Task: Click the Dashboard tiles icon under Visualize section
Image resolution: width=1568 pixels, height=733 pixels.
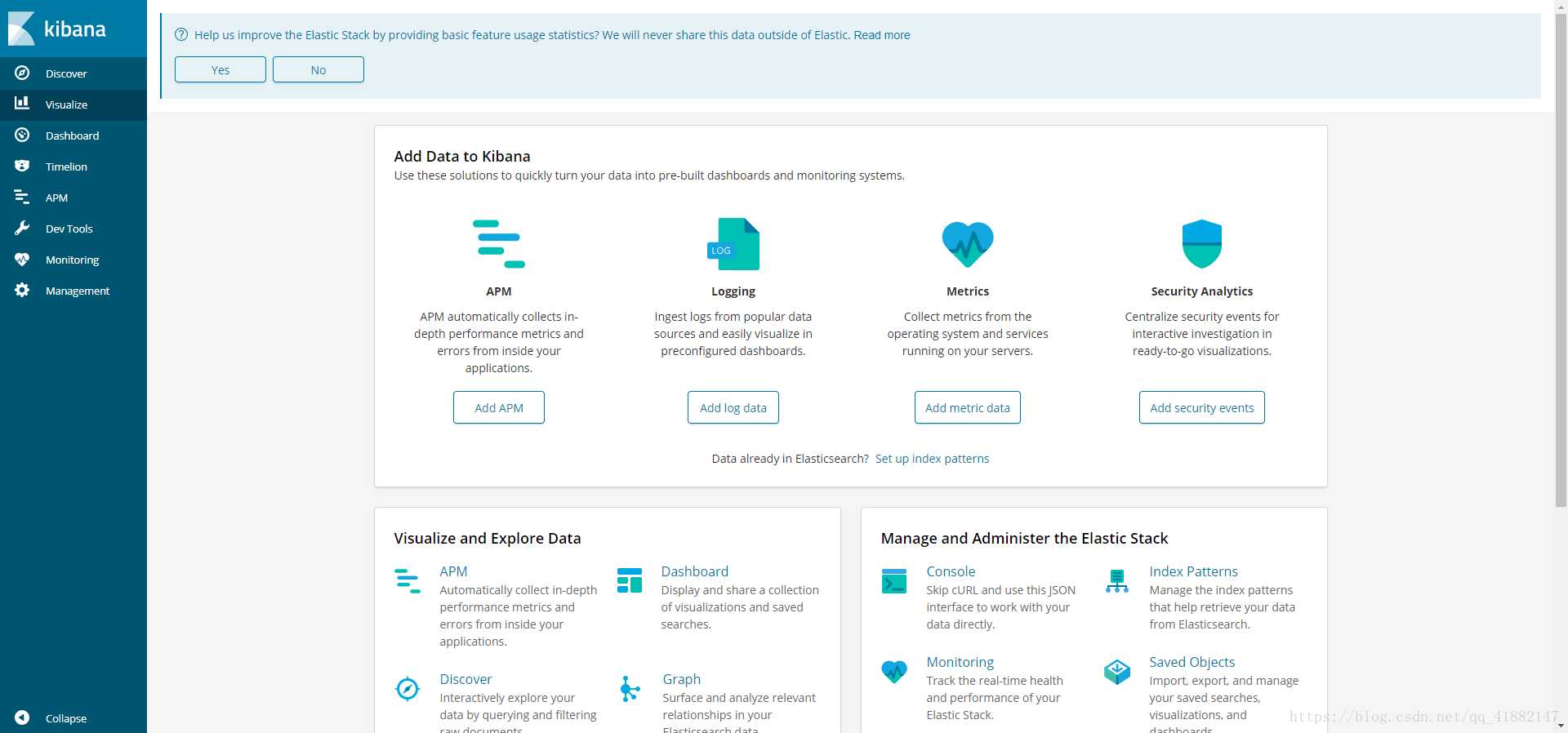Action: 630,580
